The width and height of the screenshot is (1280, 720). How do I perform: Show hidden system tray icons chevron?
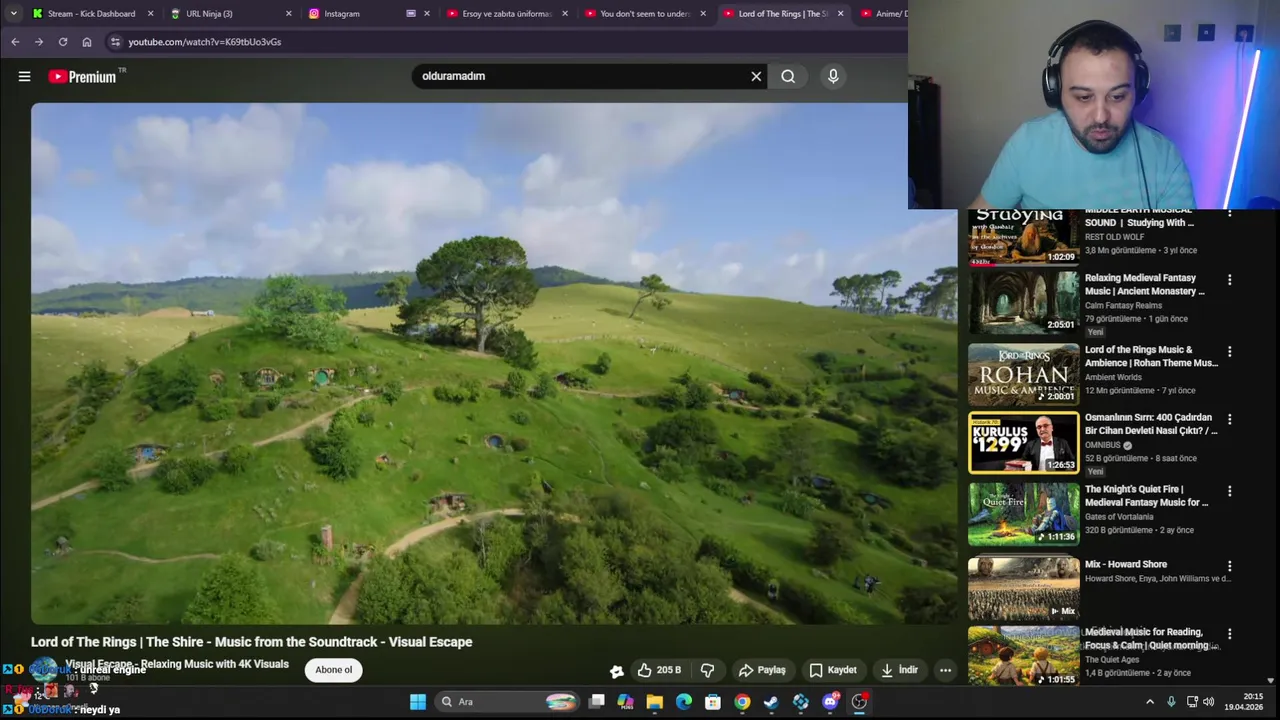[x=1150, y=702]
